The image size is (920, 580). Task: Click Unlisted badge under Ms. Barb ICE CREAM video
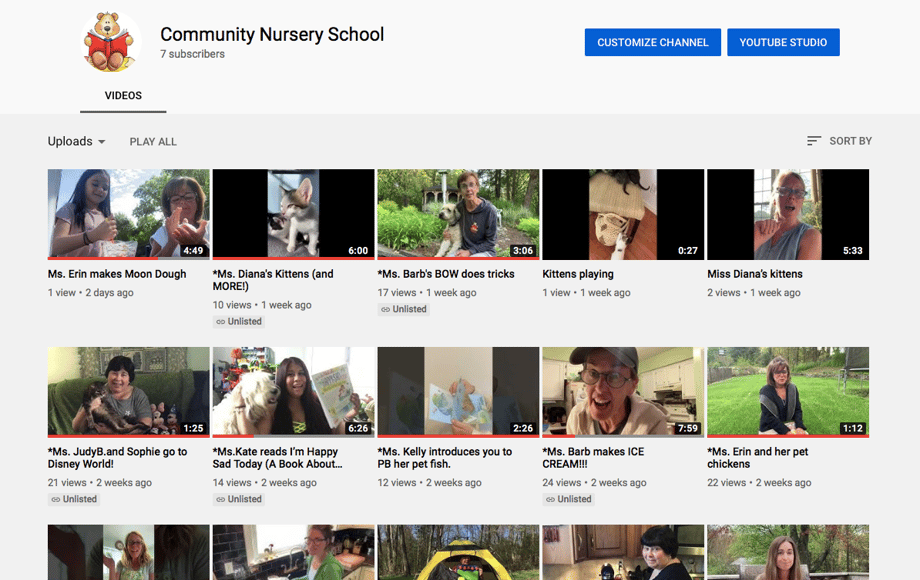click(x=569, y=499)
